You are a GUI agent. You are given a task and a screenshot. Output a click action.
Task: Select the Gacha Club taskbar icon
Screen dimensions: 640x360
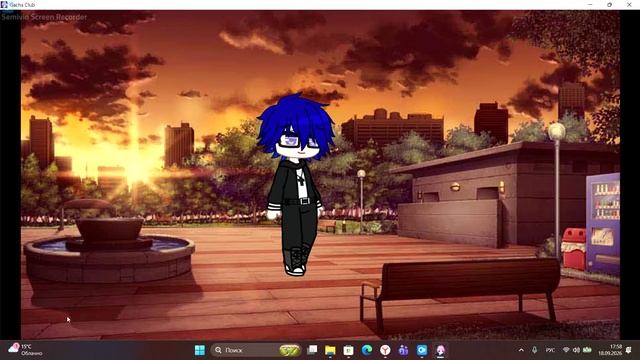point(440,350)
